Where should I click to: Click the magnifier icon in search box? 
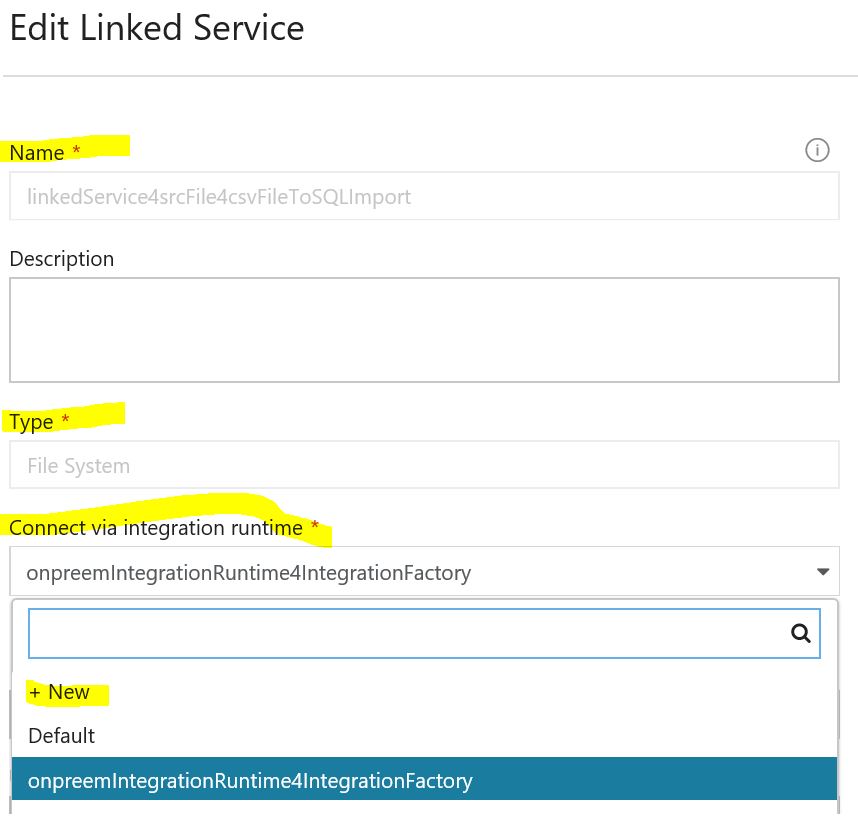(801, 633)
